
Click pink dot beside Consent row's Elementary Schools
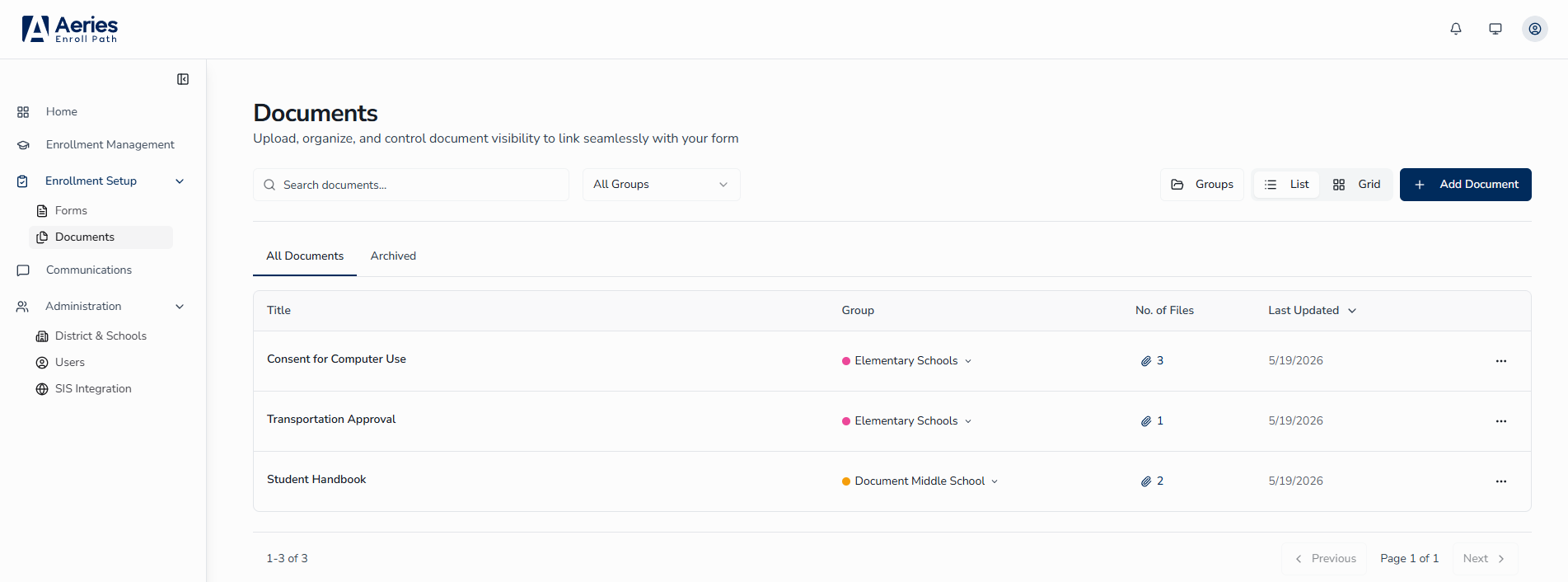[846, 361]
